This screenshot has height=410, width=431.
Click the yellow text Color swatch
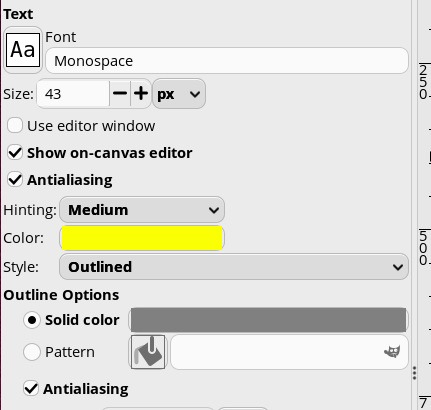pos(142,238)
